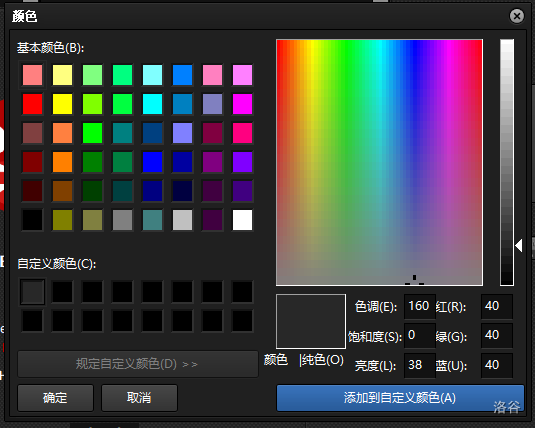This screenshot has height=428, width=535.
Task: Click the 色调(E) hue input field
Action: [x=420, y=306]
